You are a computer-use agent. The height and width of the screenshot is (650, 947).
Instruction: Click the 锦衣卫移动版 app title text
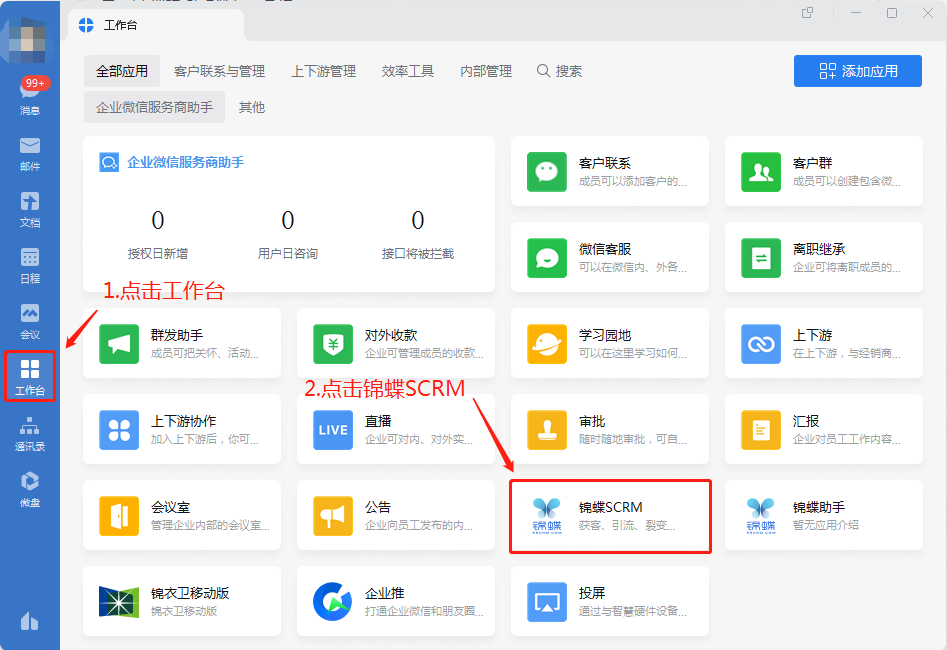tap(190, 593)
